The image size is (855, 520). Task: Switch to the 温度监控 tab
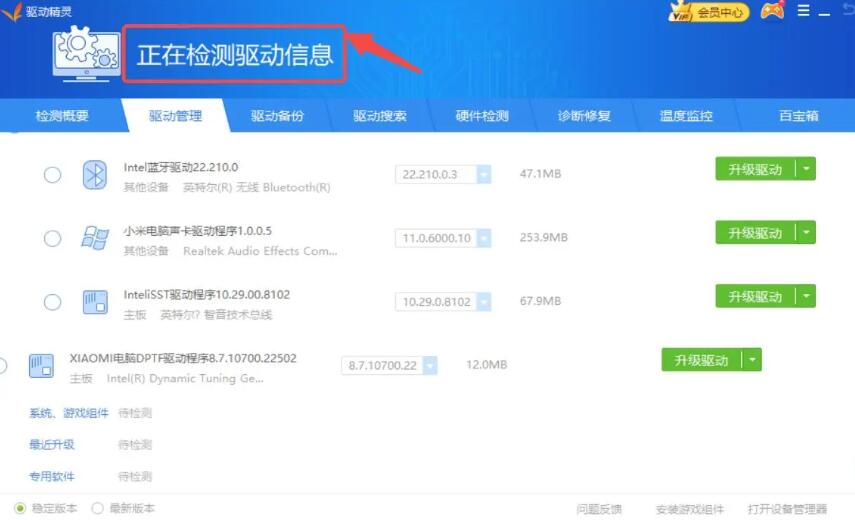(x=686, y=116)
